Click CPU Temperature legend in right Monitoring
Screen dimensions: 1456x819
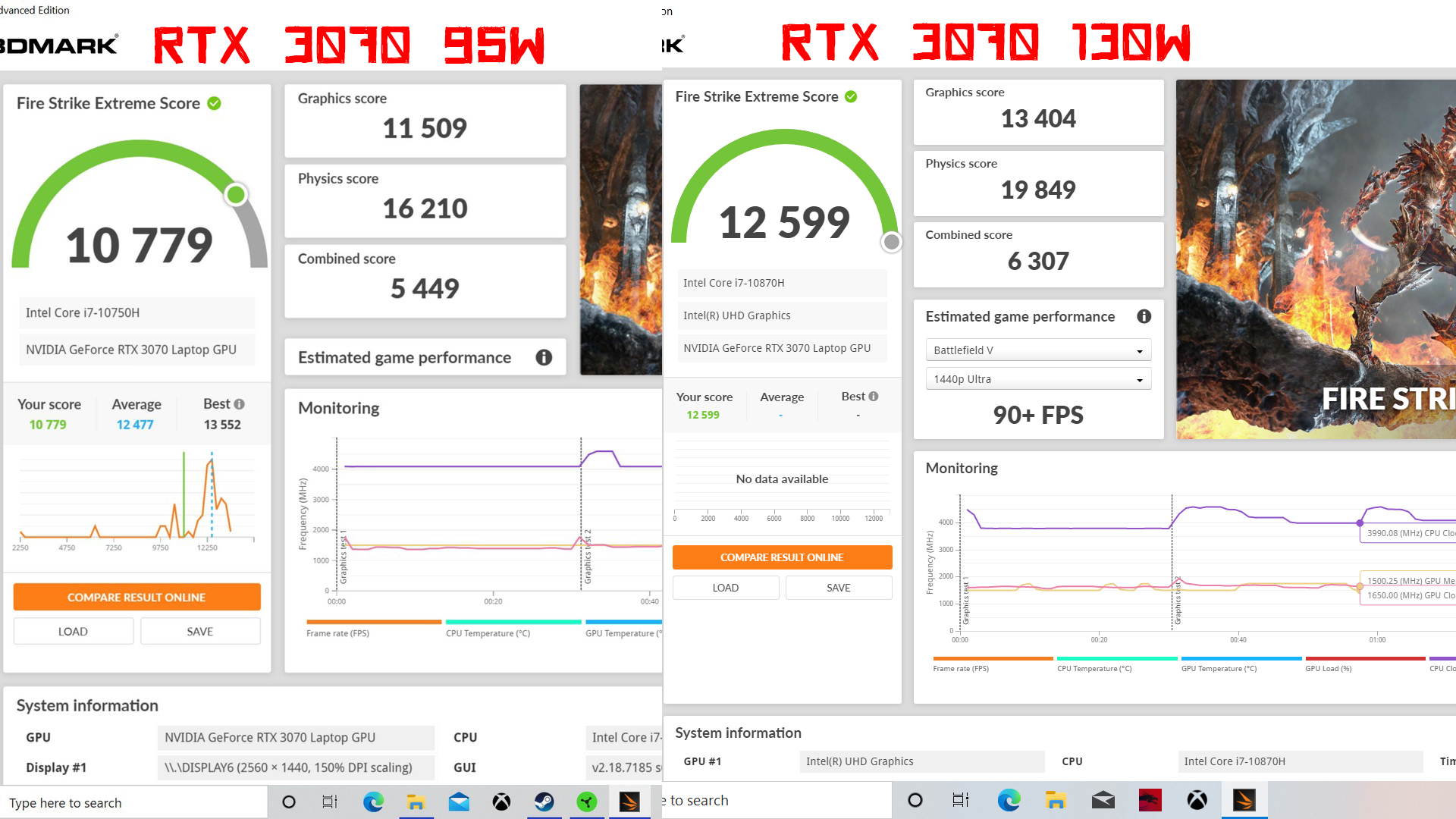(x=1117, y=664)
